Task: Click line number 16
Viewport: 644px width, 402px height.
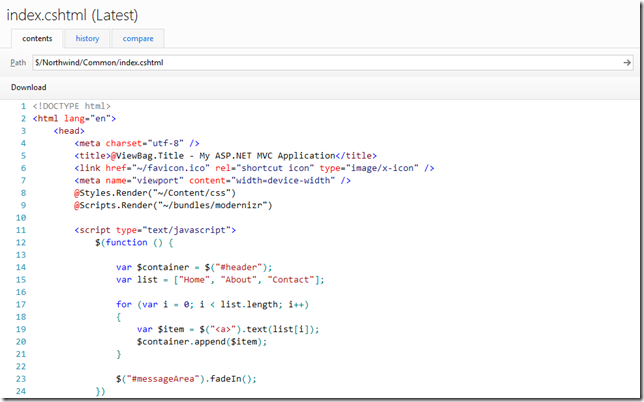Action: pyautogui.click(x=21, y=292)
